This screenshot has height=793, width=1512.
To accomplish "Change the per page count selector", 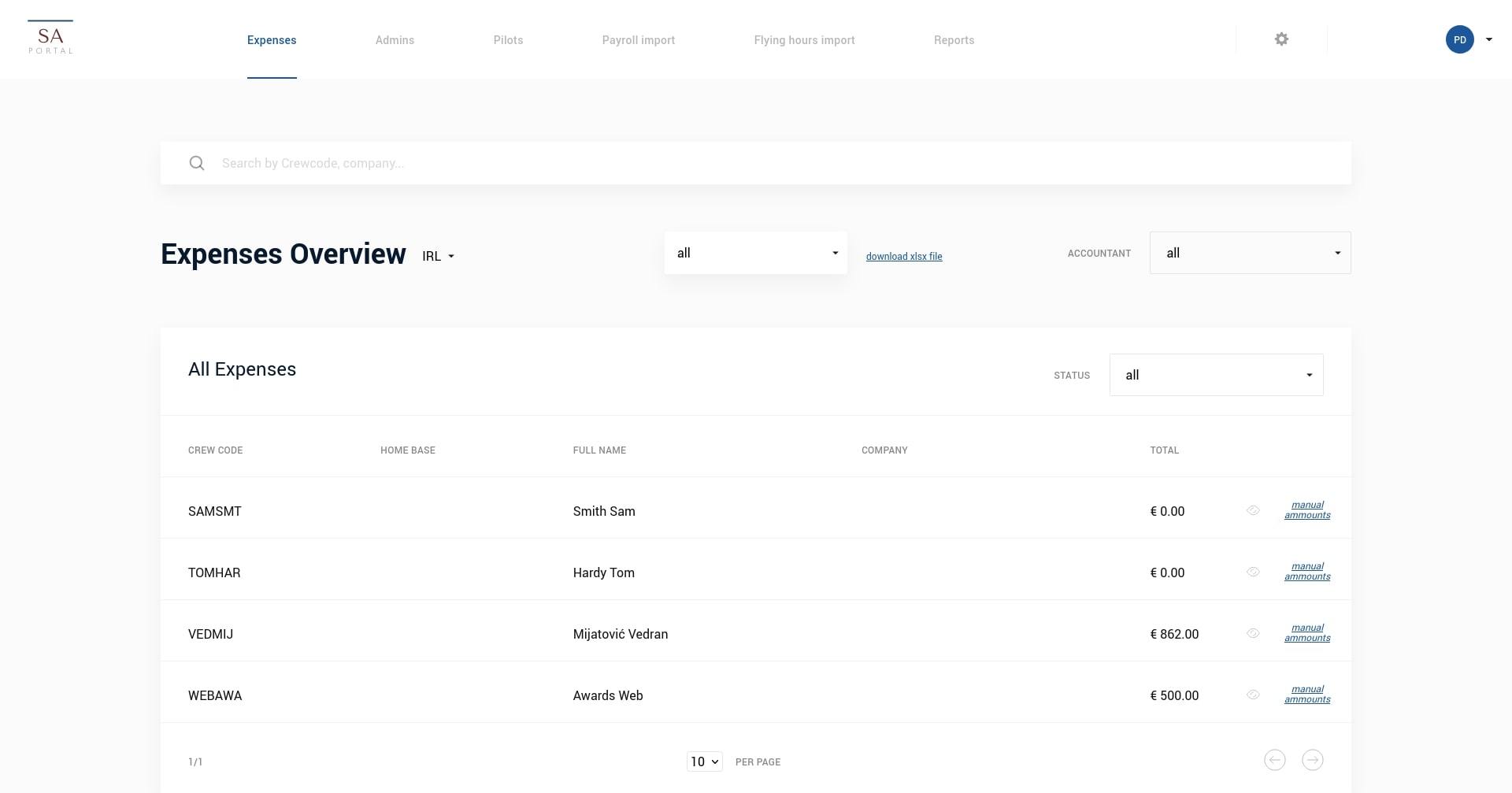I will pos(705,762).
